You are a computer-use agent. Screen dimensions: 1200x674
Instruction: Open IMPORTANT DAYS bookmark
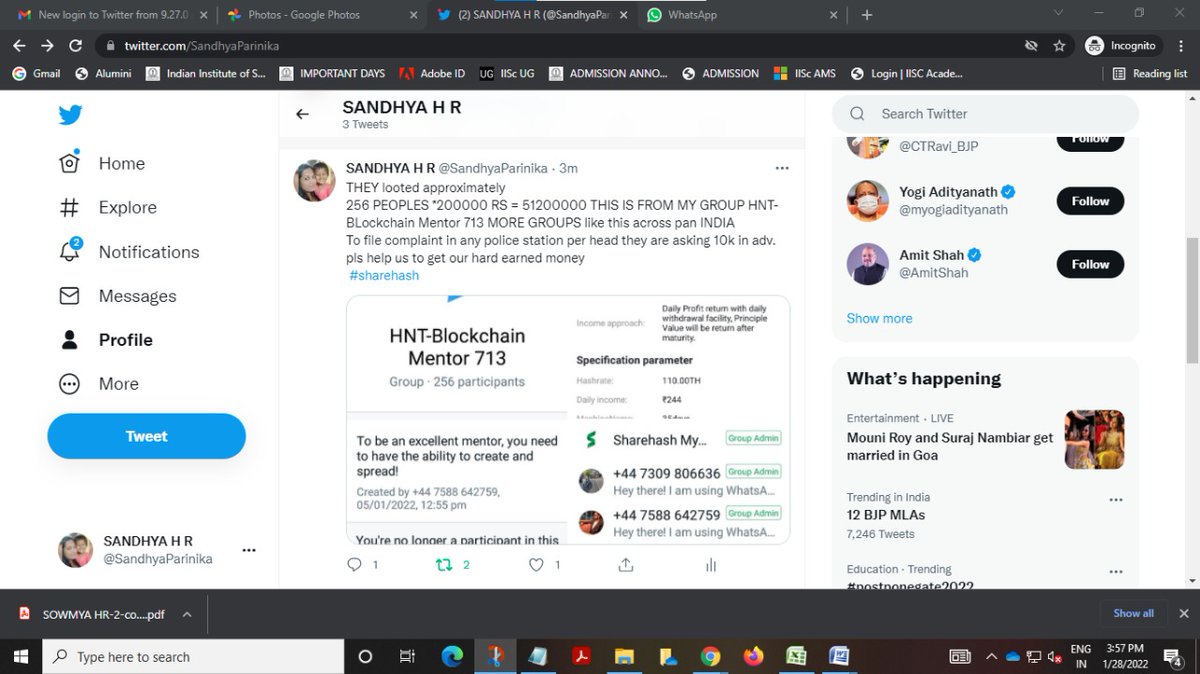(333, 74)
